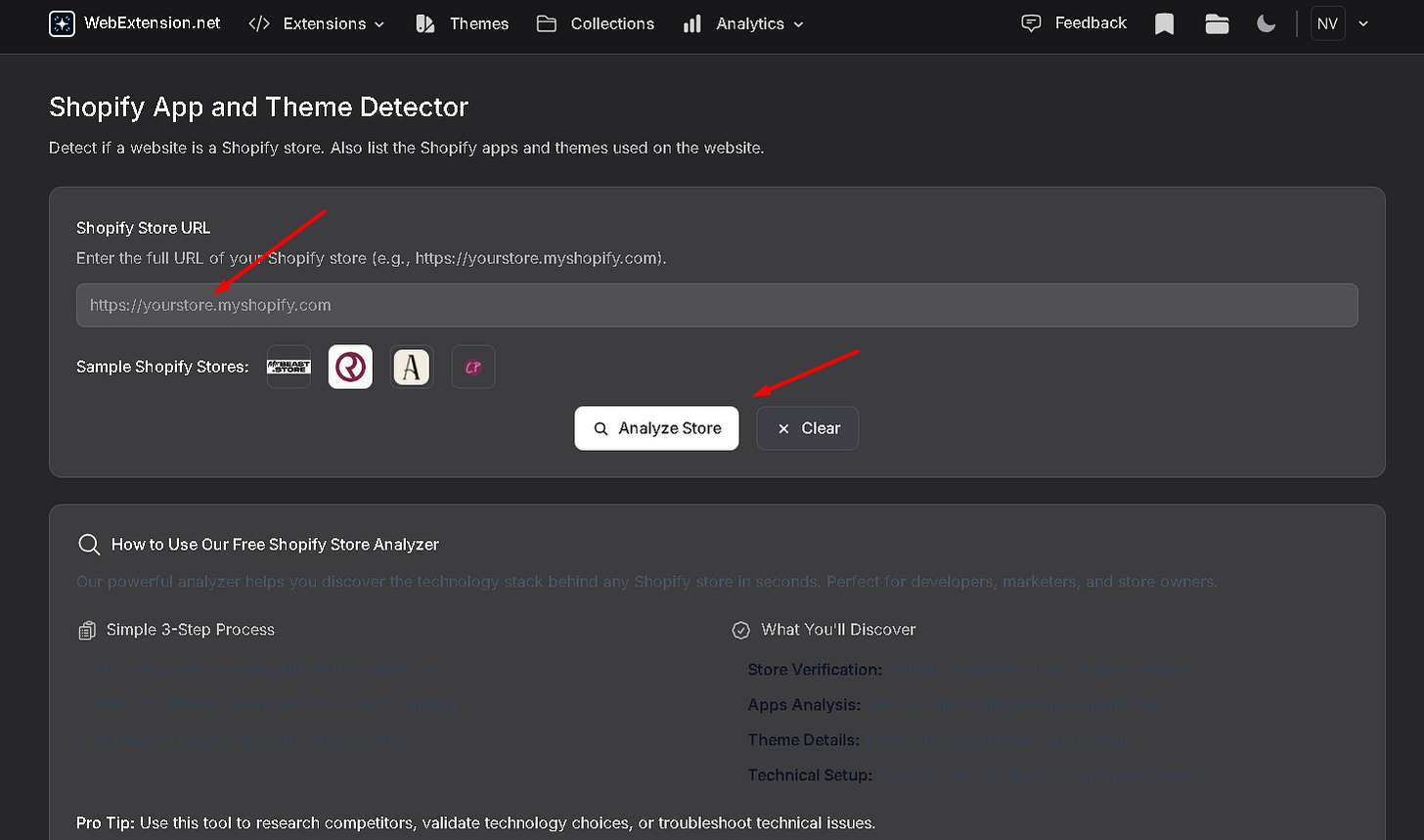Click the X icon in Clear button
Screen dimensions: 1424x840
(x=783, y=429)
